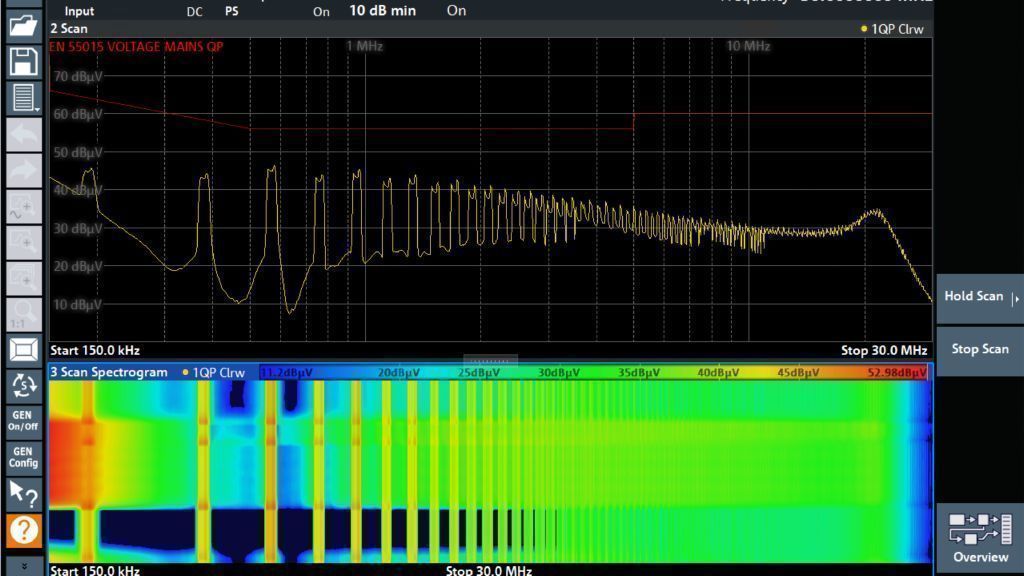This screenshot has height=576, width=1024.
Task: Click the full-screen display icon
Action: click(x=24, y=350)
